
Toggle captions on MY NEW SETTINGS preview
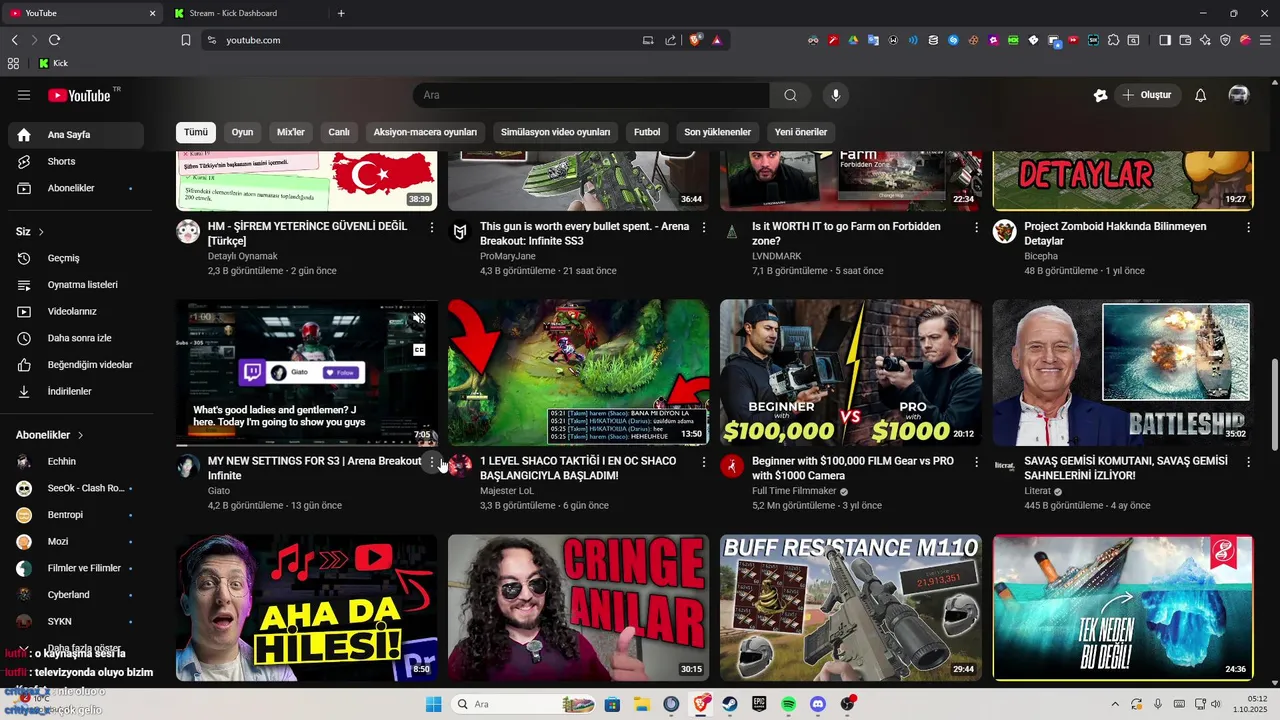(x=420, y=350)
